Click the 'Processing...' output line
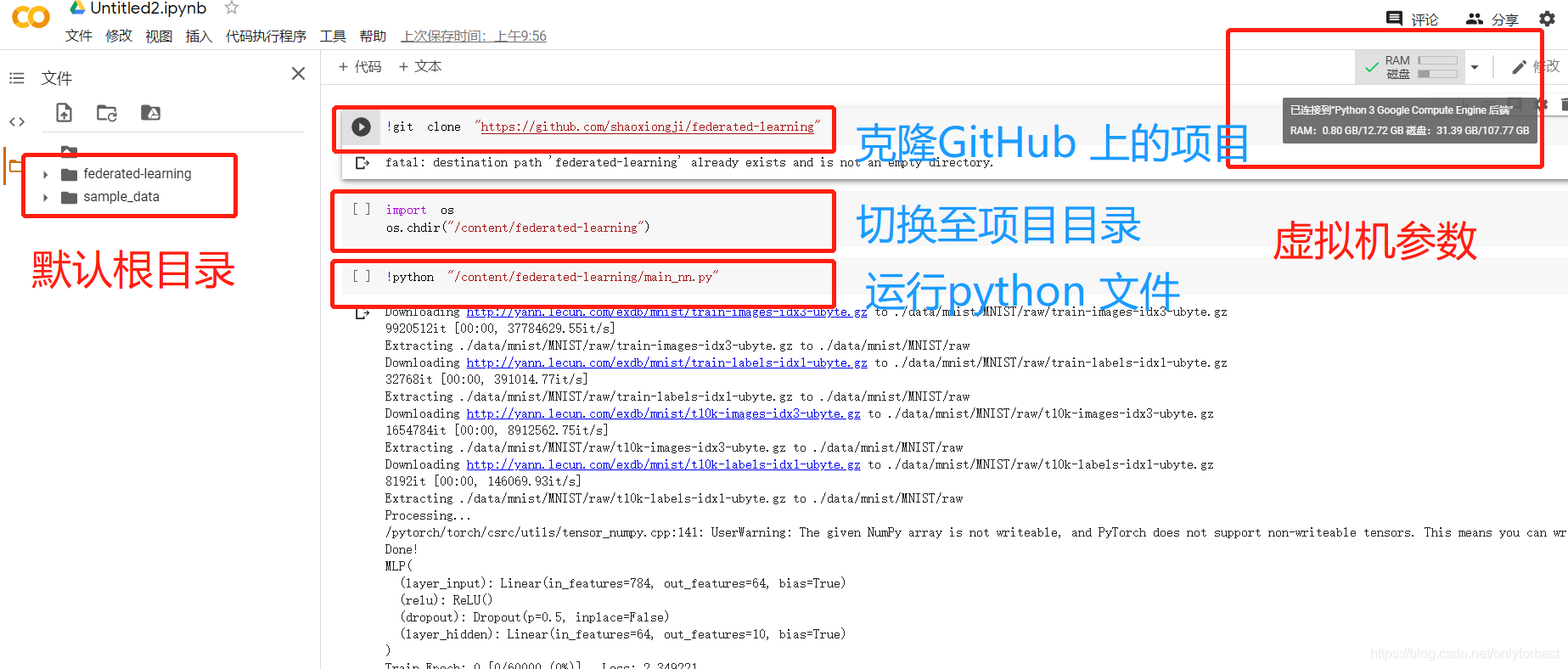Image resolution: width=1568 pixels, height=669 pixels. point(427,515)
